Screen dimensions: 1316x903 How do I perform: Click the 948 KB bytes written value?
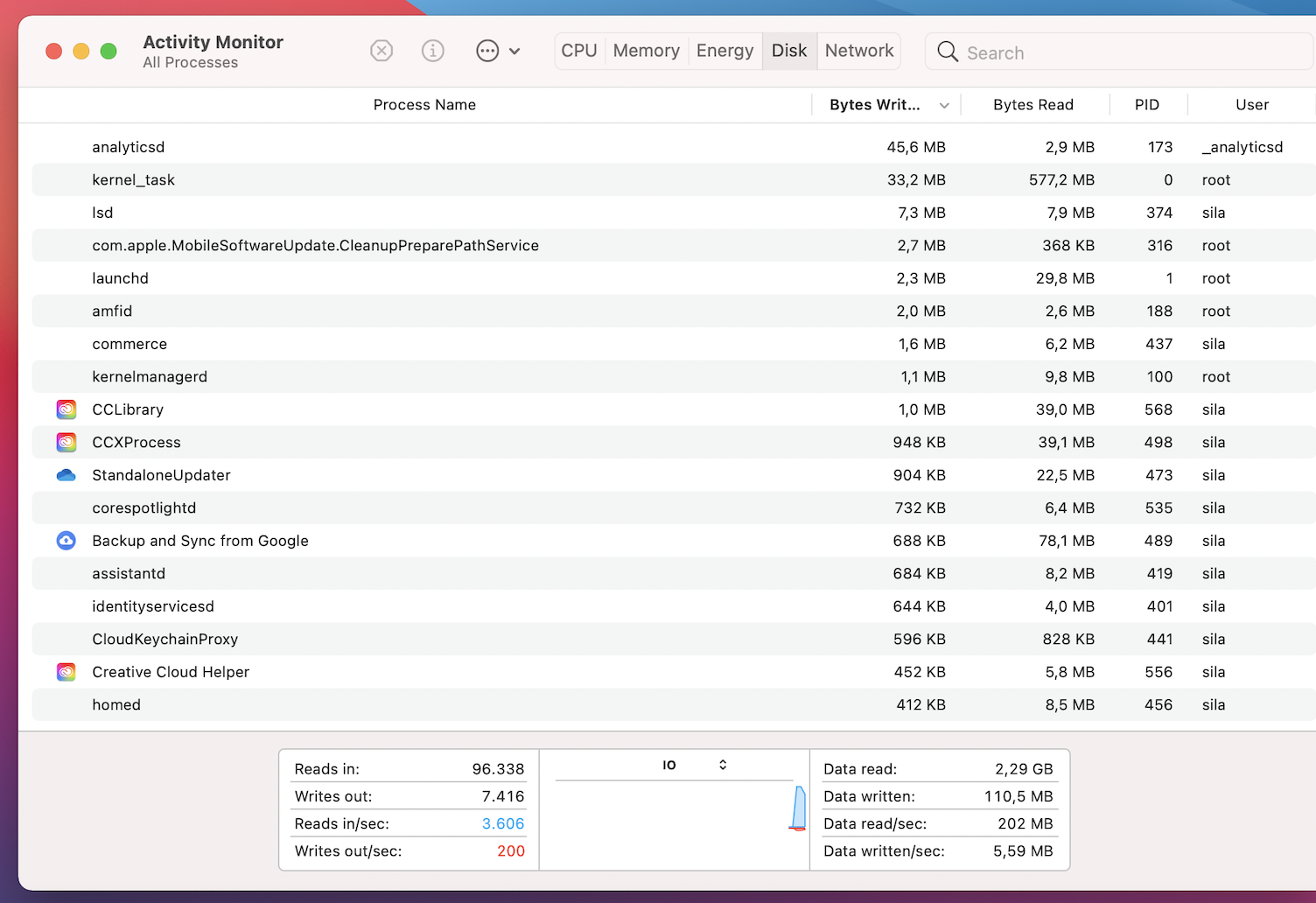[x=919, y=443]
